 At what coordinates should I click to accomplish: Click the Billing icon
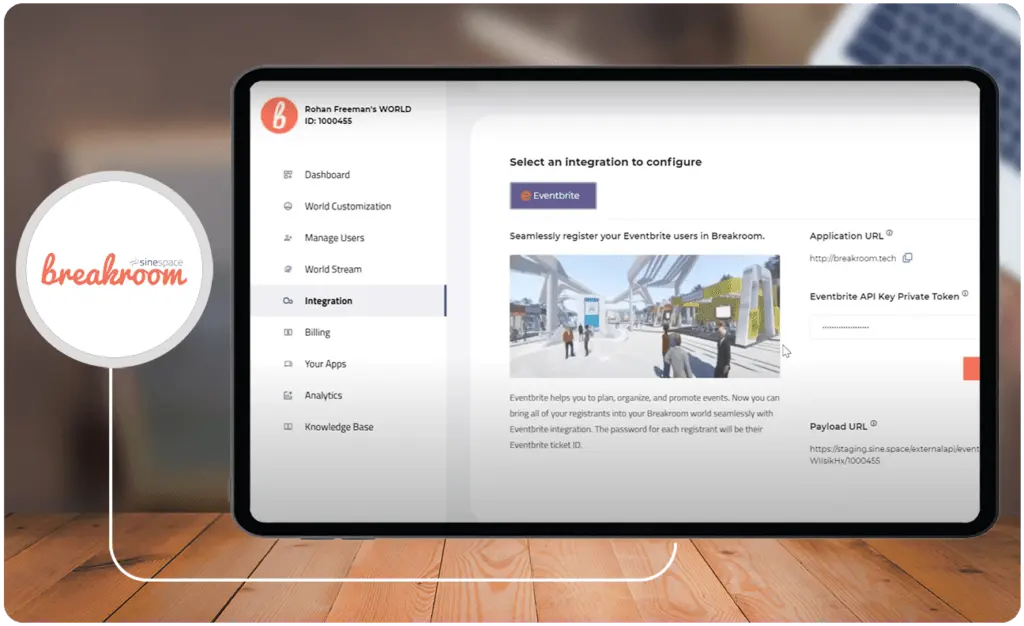(288, 332)
